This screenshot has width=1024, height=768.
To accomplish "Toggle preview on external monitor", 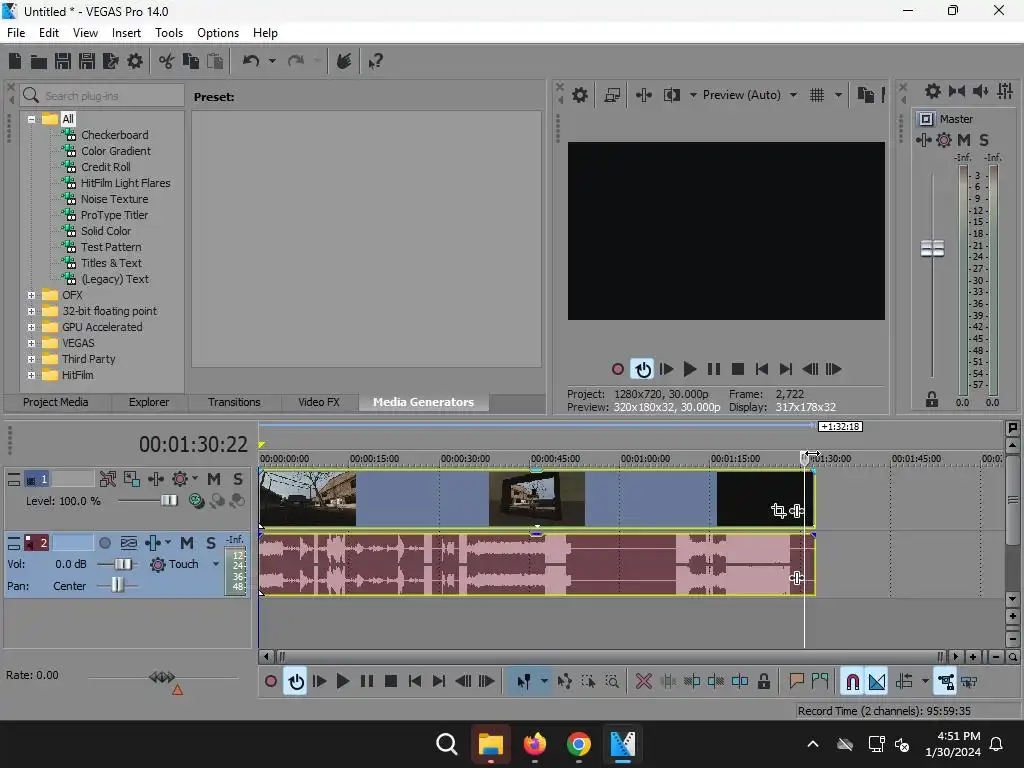I will [x=612, y=95].
